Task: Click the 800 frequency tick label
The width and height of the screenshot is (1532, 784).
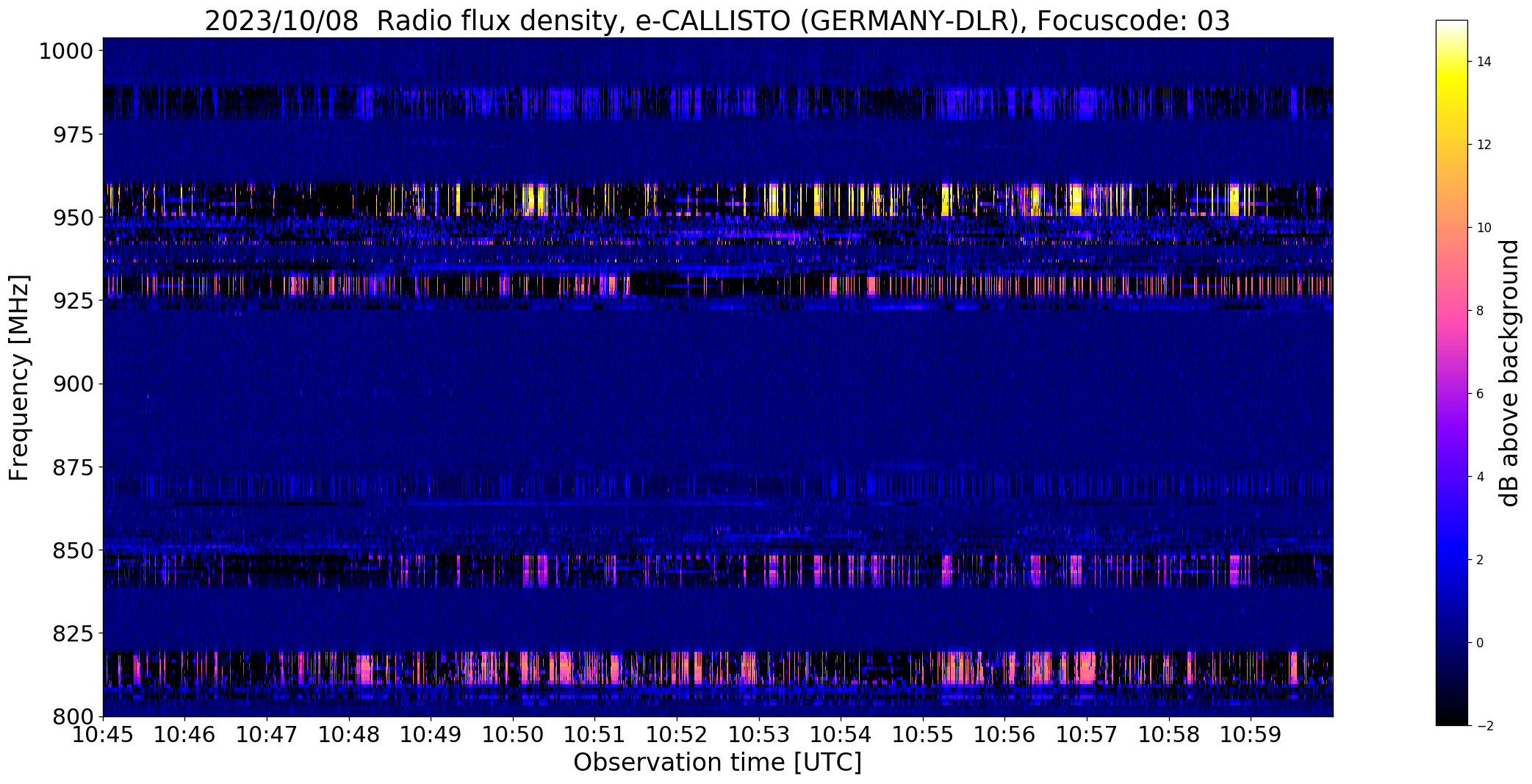Action: coord(73,716)
